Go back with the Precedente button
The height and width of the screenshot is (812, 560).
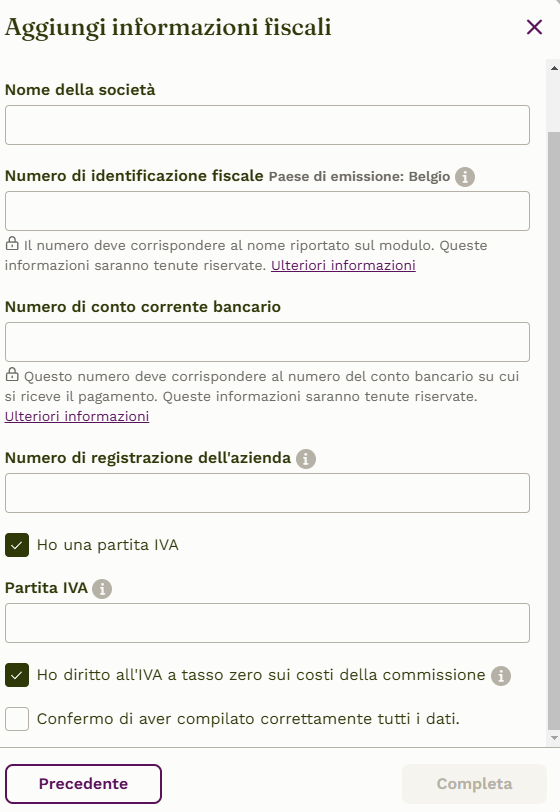point(83,784)
